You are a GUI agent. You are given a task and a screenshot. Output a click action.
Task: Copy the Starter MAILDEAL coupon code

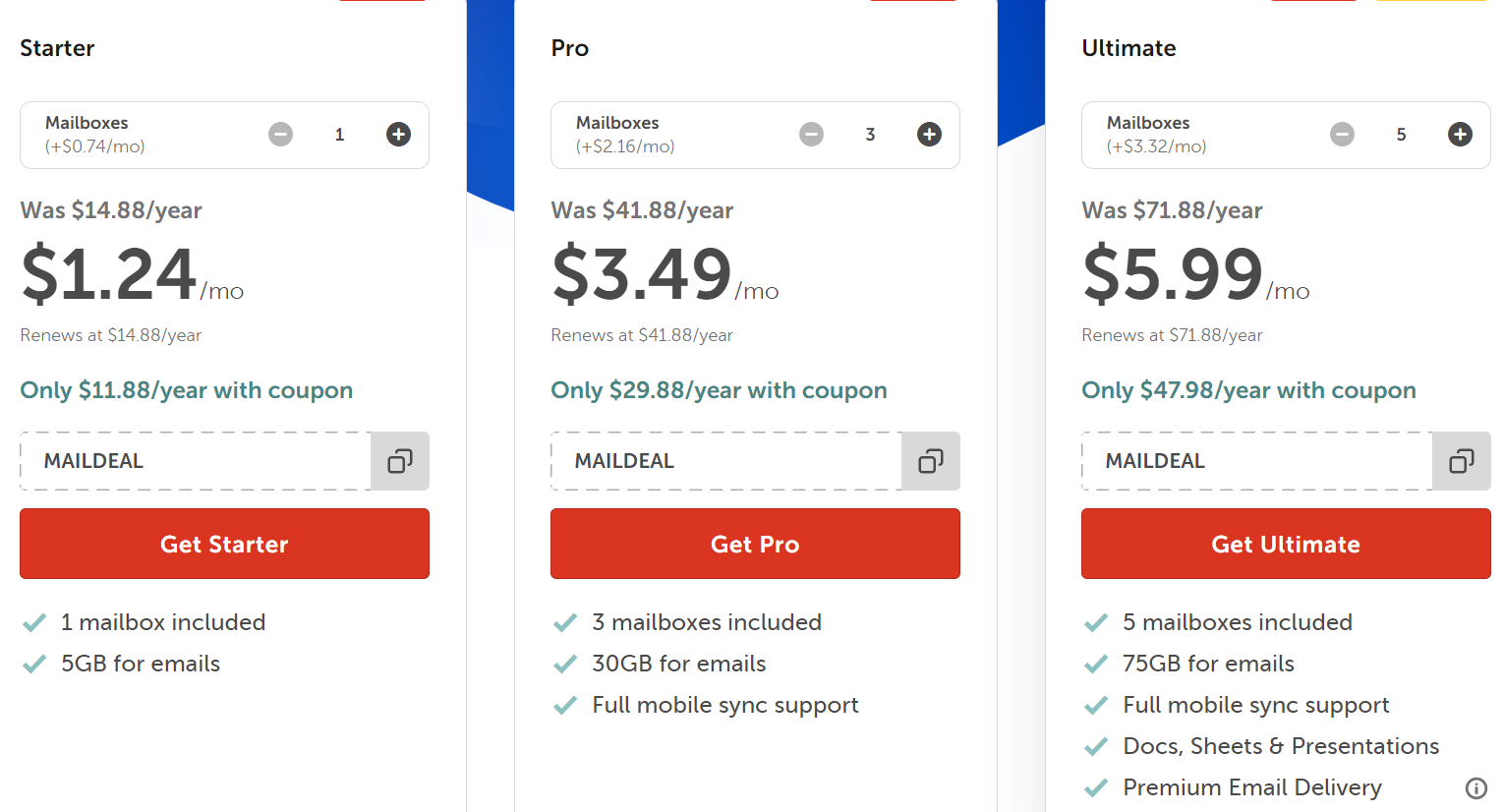click(400, 461)
